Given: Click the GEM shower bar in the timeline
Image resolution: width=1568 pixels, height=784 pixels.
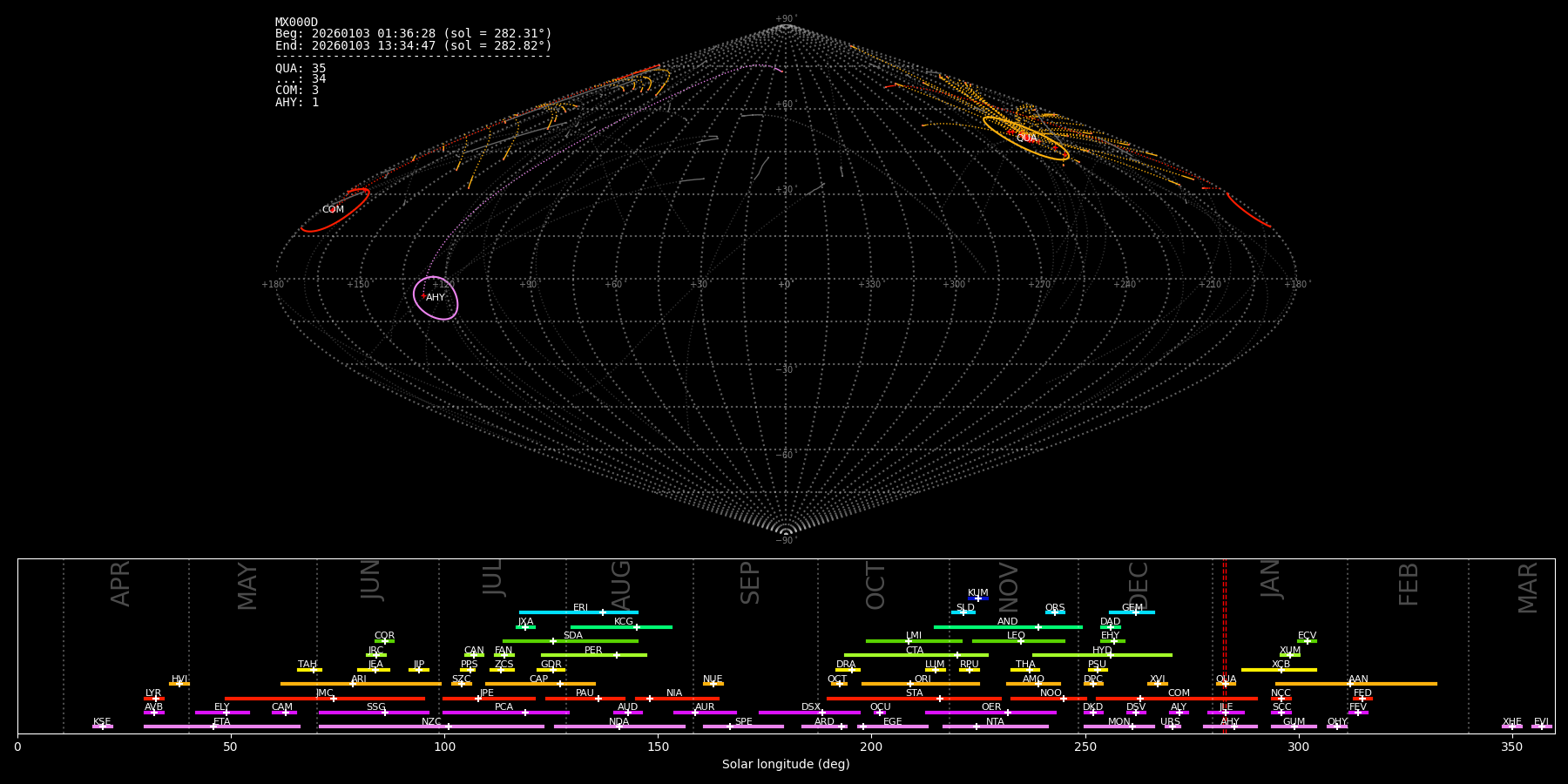Looking at the screenshot, I should [1131, 612].
